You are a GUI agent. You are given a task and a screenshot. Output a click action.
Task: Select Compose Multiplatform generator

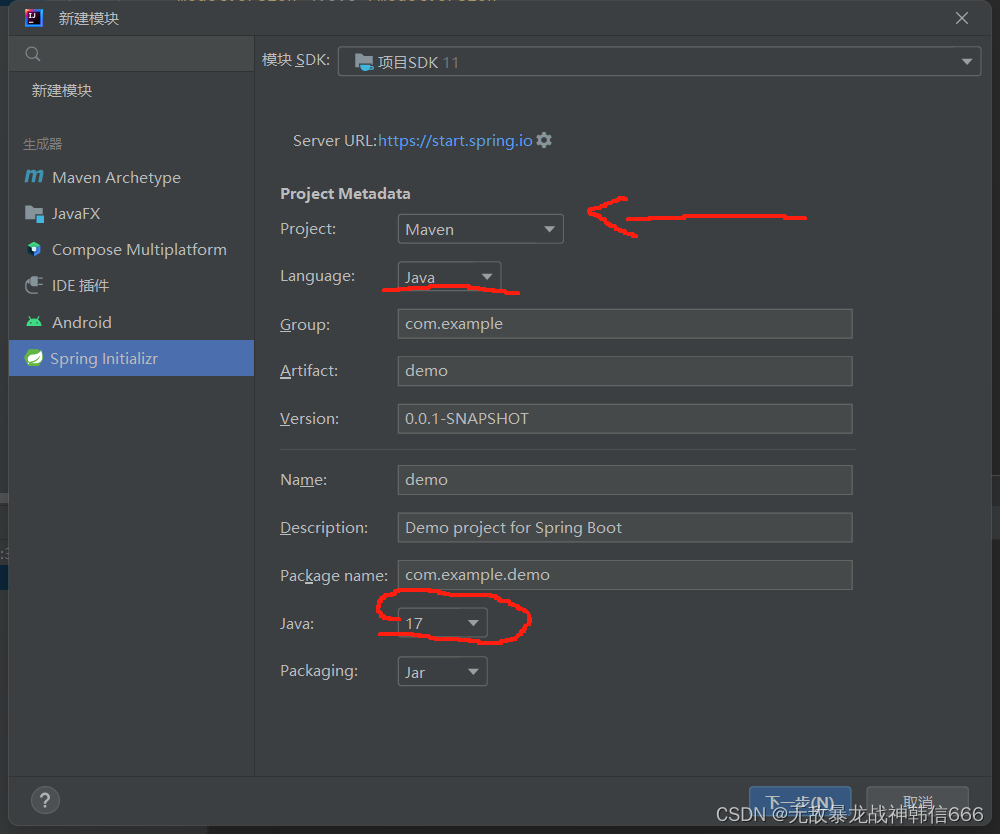point(131,249)
